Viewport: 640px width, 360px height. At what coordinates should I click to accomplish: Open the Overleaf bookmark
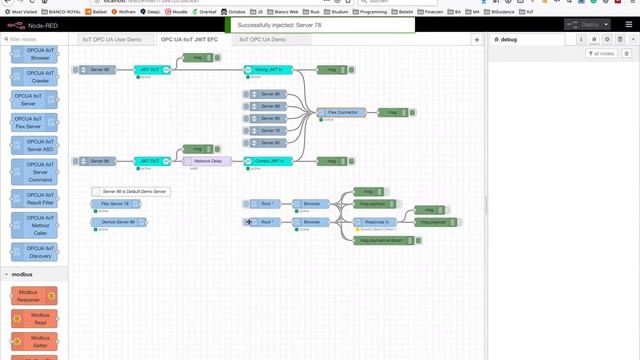204,12
